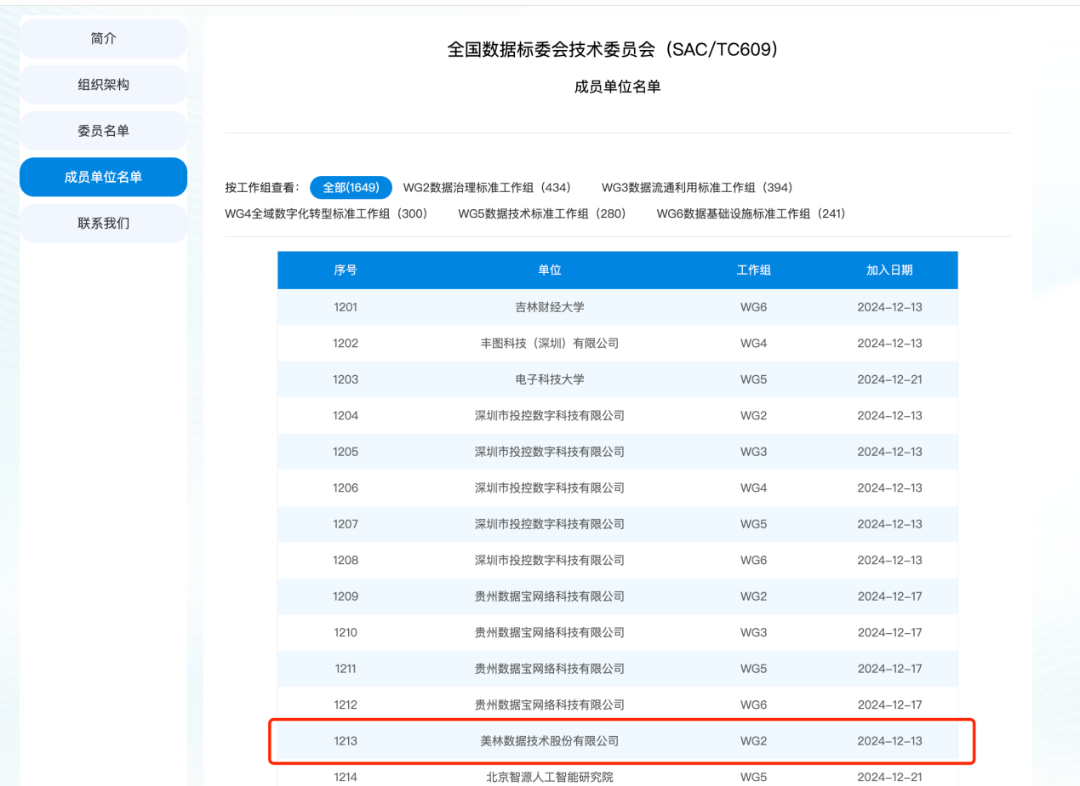Click the 单位 column header
The image size is (1080, 786).
click(x=549, y=270)
